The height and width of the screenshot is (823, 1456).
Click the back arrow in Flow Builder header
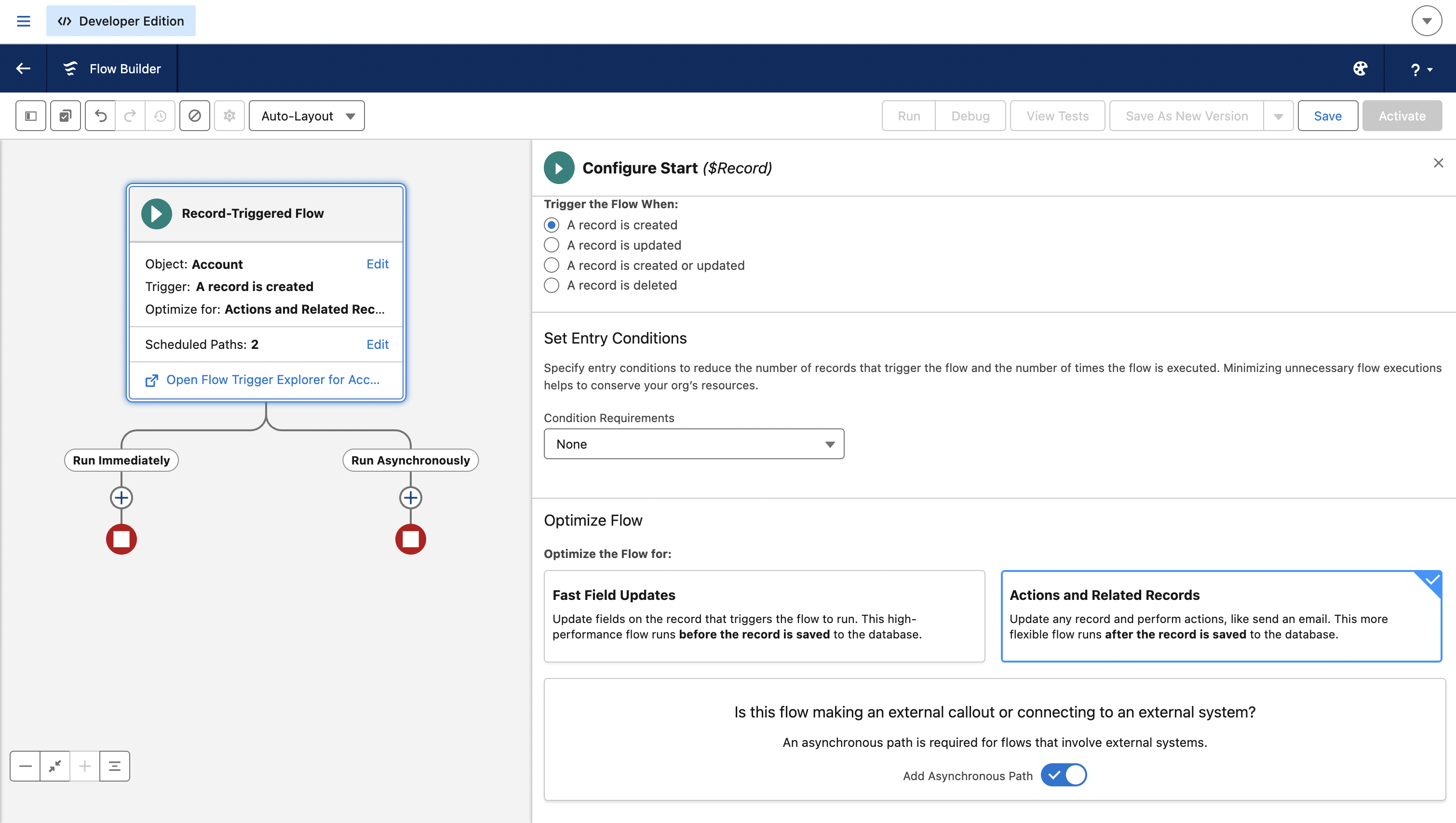pos(23,68)
